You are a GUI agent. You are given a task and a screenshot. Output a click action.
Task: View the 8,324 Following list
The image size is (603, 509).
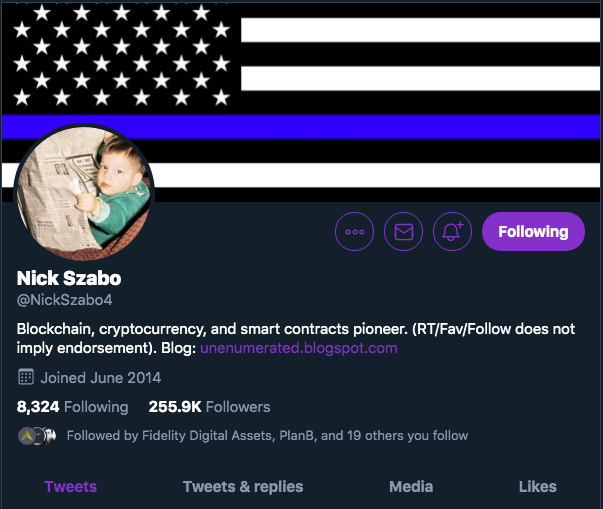(x=72, y=407)
